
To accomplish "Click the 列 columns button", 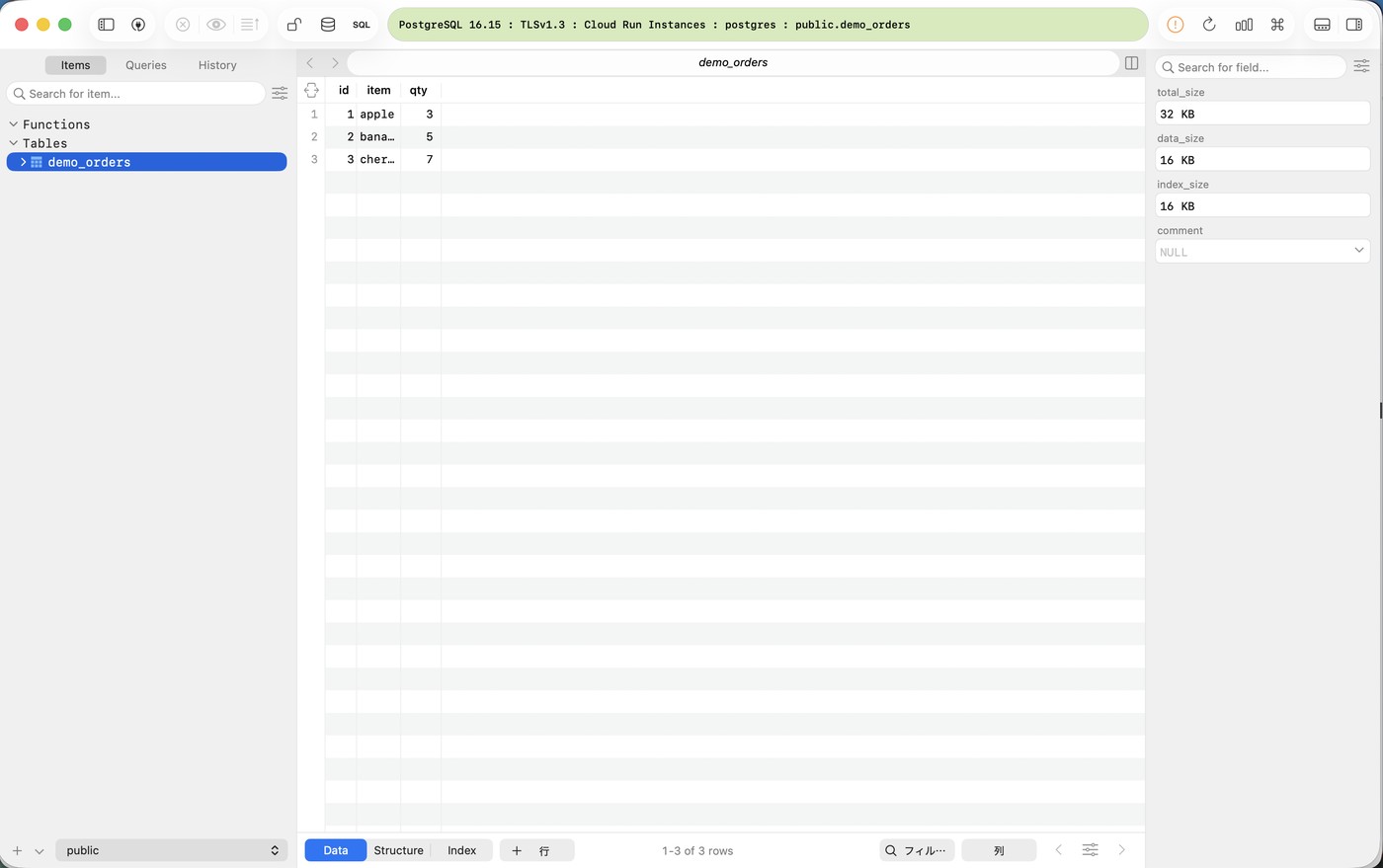I will (x=999, y=850).
